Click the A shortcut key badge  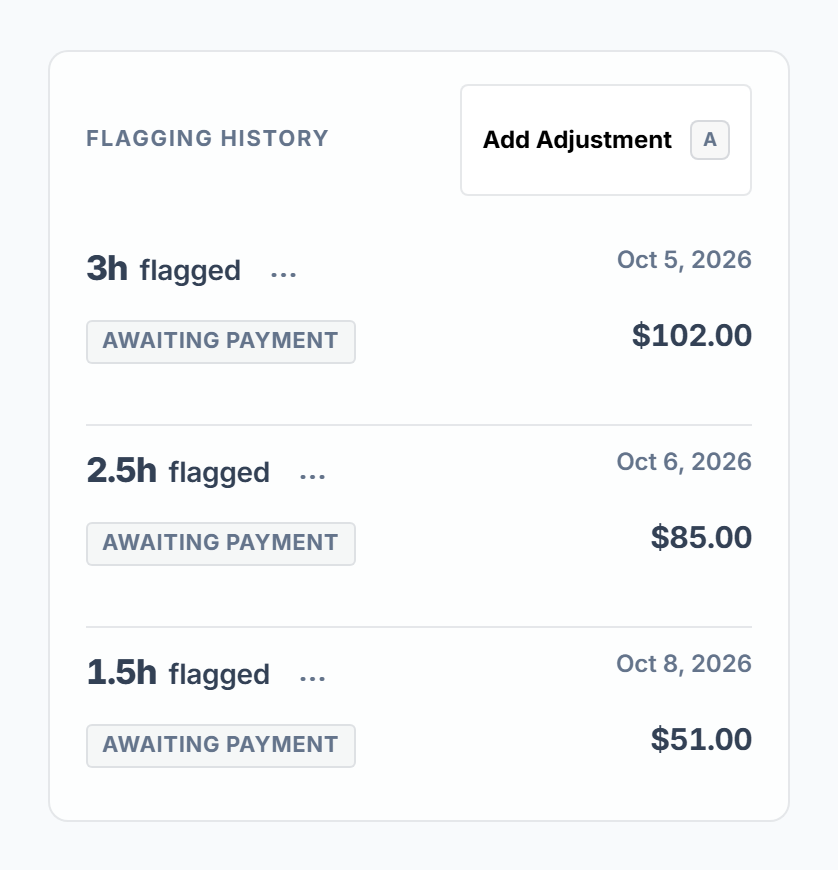tap(709, 140)
